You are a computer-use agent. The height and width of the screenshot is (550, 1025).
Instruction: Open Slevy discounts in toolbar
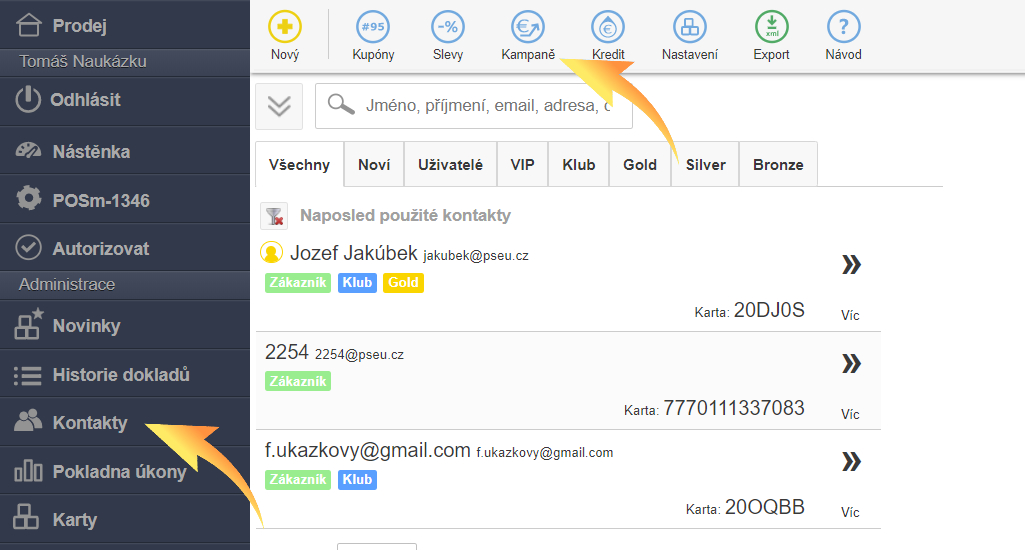point(448,27)
